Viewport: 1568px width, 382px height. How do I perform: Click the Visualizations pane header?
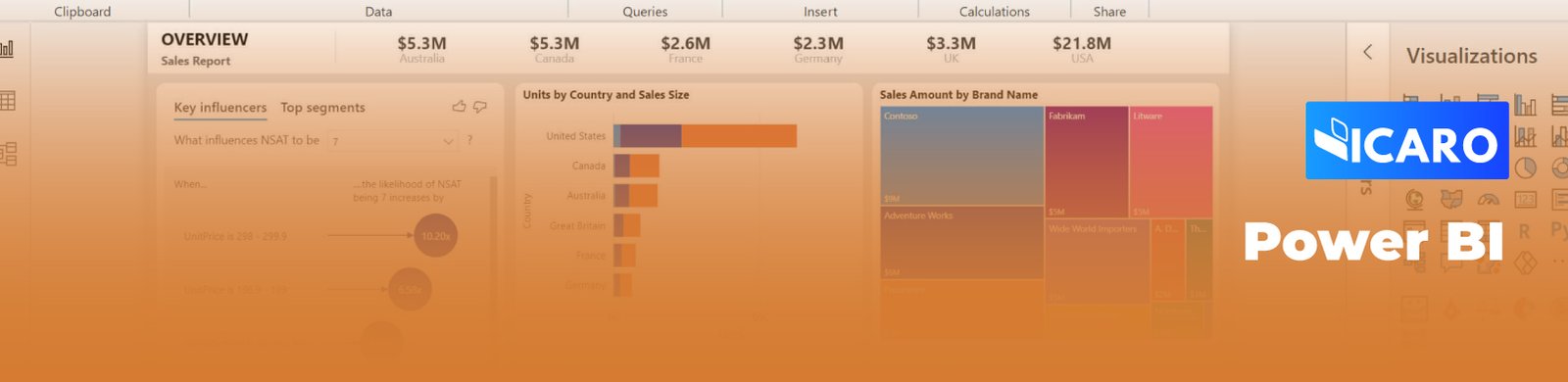click(1471, 56)
